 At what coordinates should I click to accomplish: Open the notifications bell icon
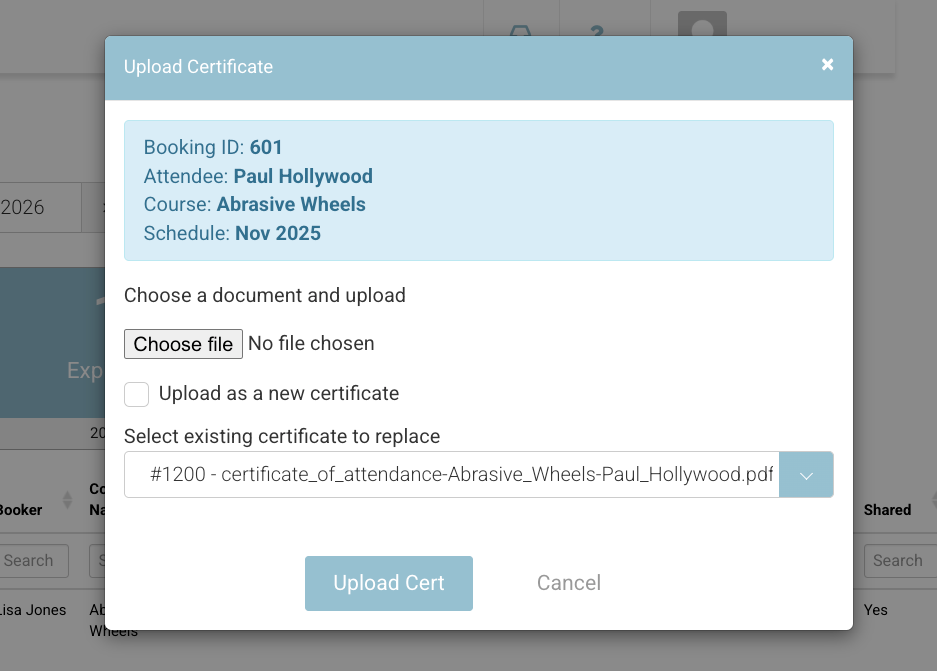tap(520, 30)
